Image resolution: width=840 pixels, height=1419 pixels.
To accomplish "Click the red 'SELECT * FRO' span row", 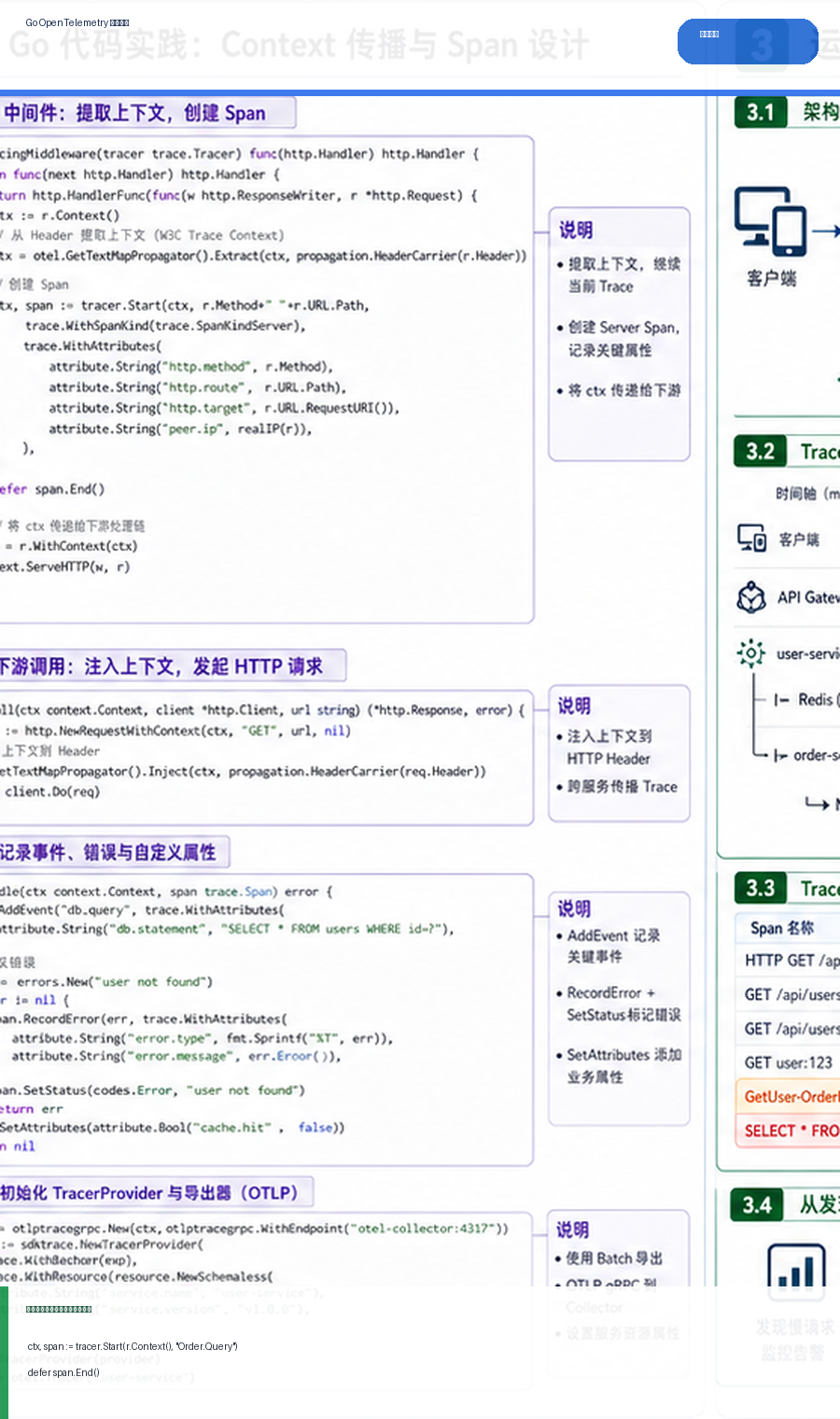I will tap(789, 1131).
